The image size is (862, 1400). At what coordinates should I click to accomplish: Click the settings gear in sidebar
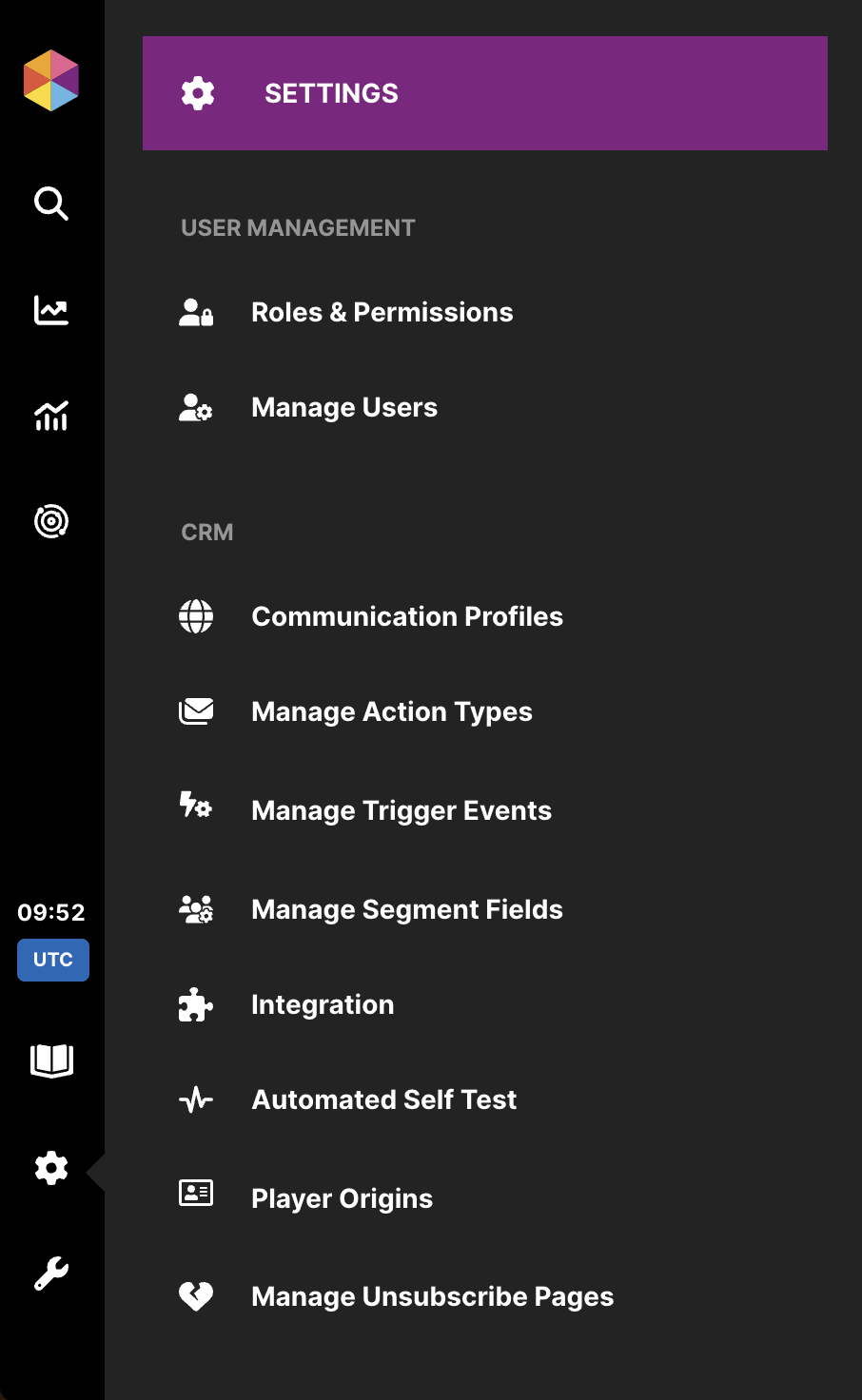[x=51, y=1168]
